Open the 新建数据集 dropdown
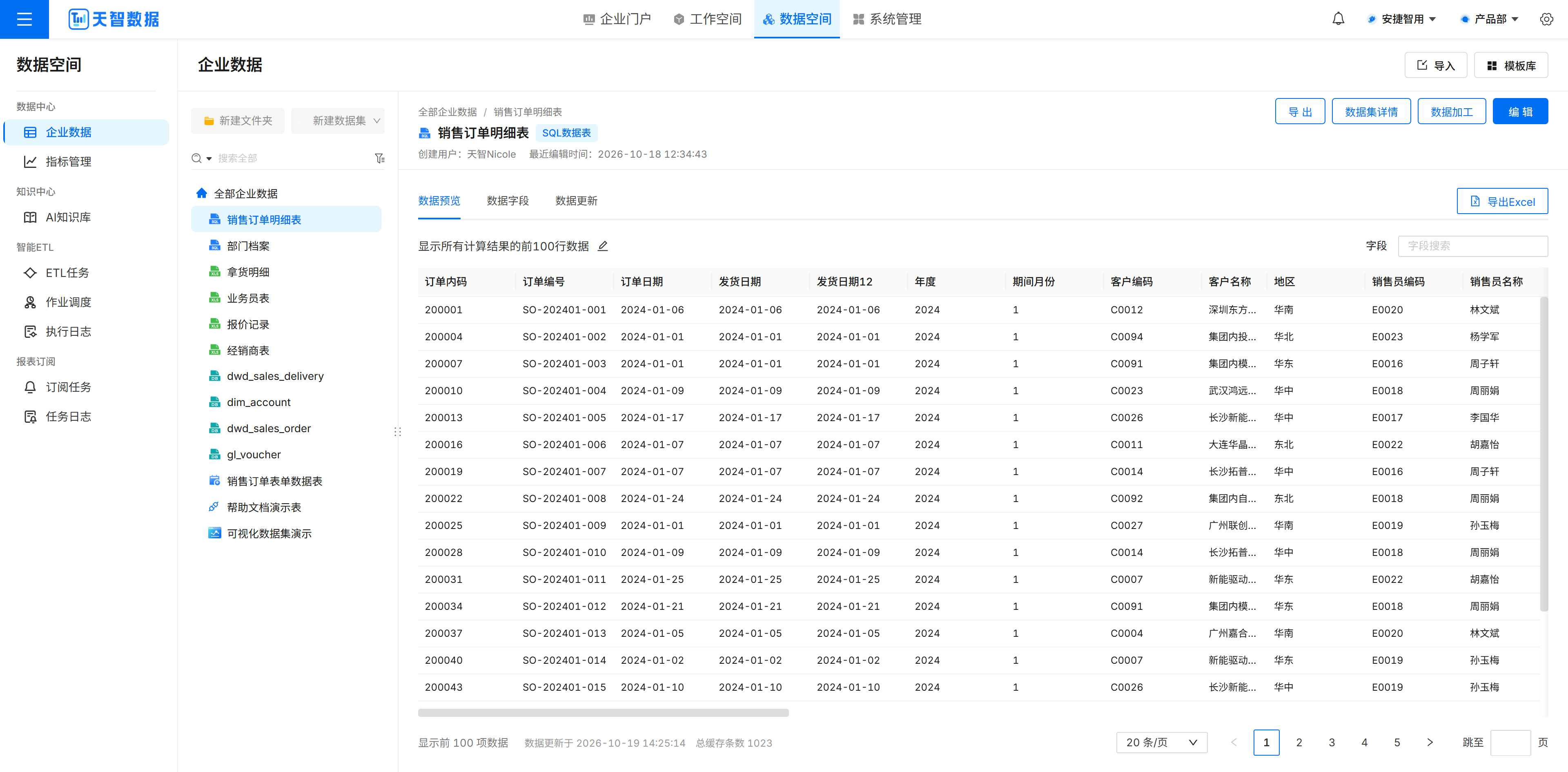The width and height of the screenshot is (1568, 772). pyautogui.click(x=338, y=120)
